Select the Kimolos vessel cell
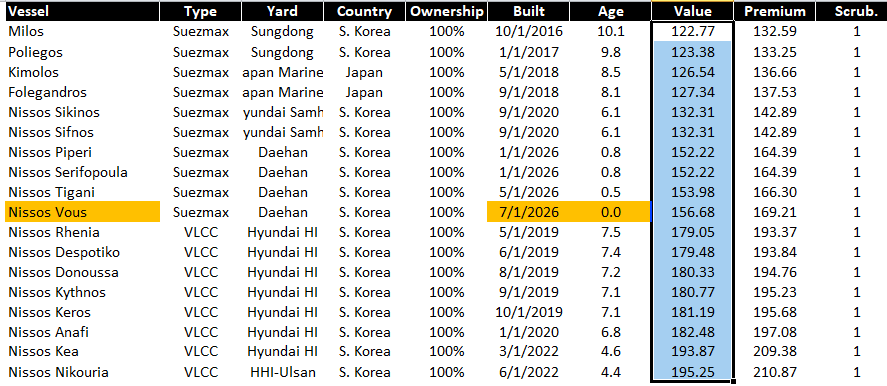 pyautogui.click(x=83, y=72)
